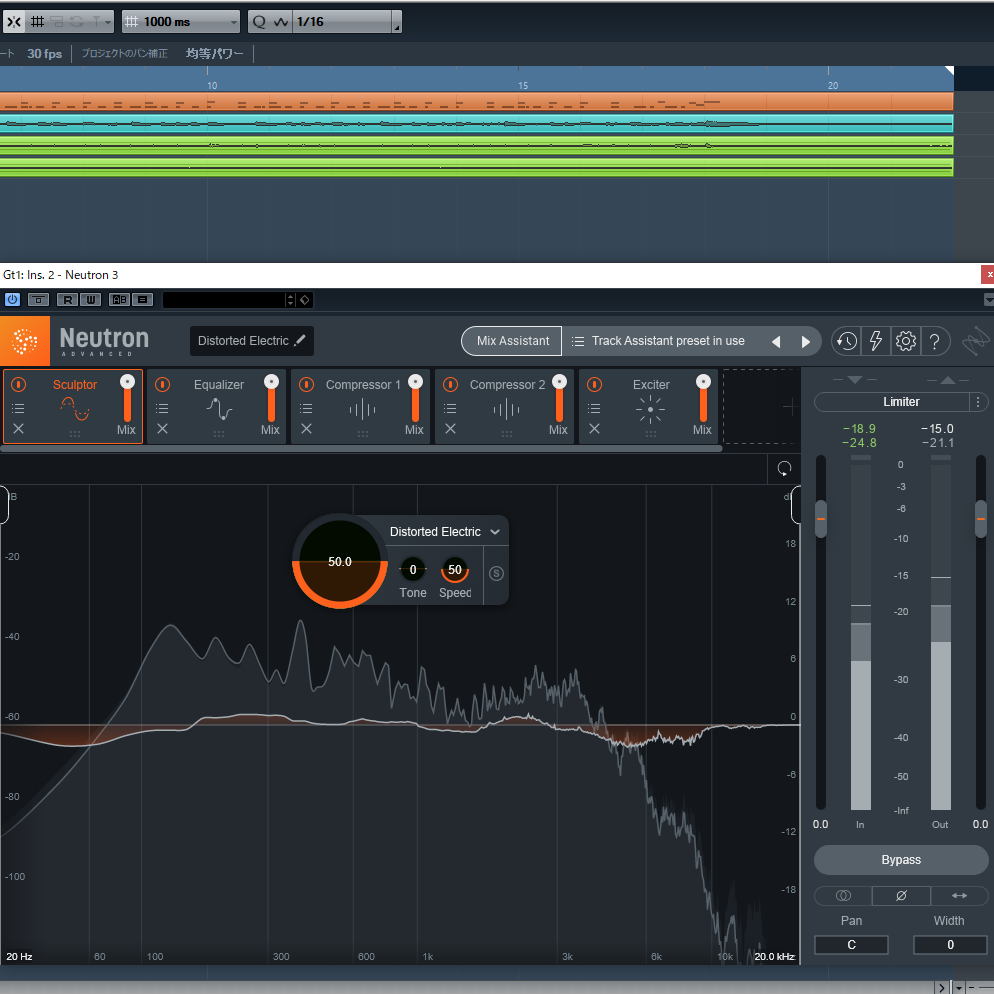Toggle the plugin power button in Cubase header
Screen dimensions: 994x994
pos(12,299)
